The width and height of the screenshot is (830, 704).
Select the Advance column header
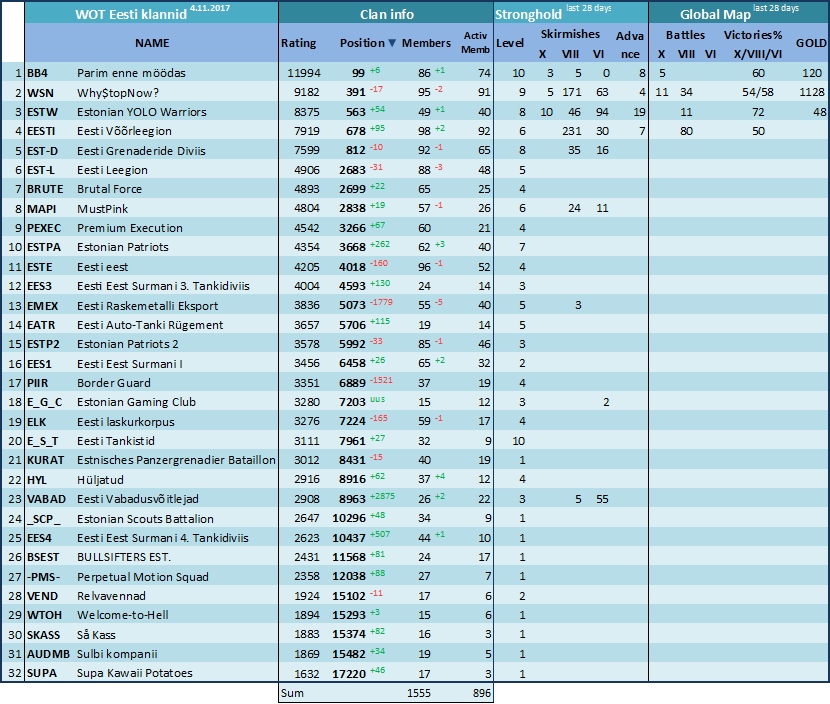(x=630, y=44)
